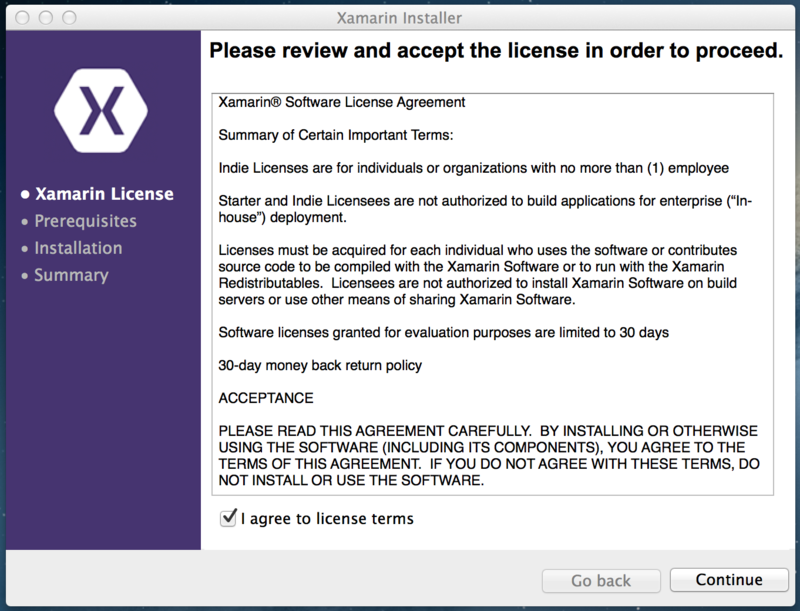This screenshot has height=611, width=800.
Task: Click the Xamarin hexagon logo
Action: click(101, 110)
